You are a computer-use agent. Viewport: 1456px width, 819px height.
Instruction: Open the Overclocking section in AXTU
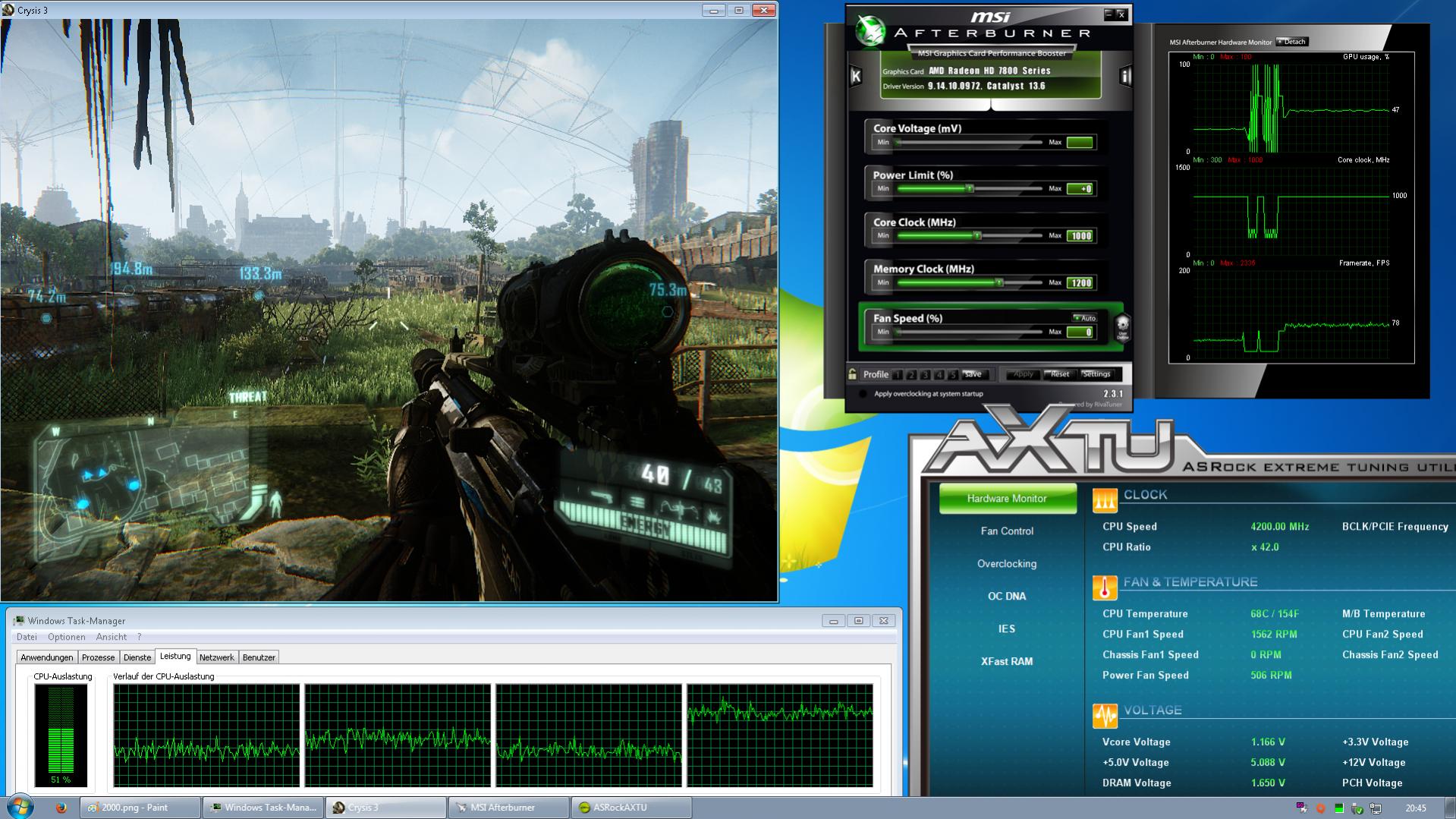pyautogui.click(x=1007, y=564)
